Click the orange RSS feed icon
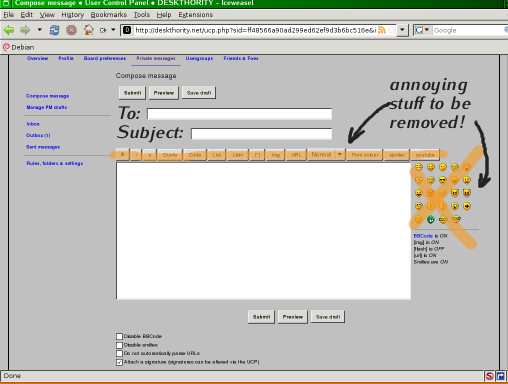 click(x=382, y=30)
